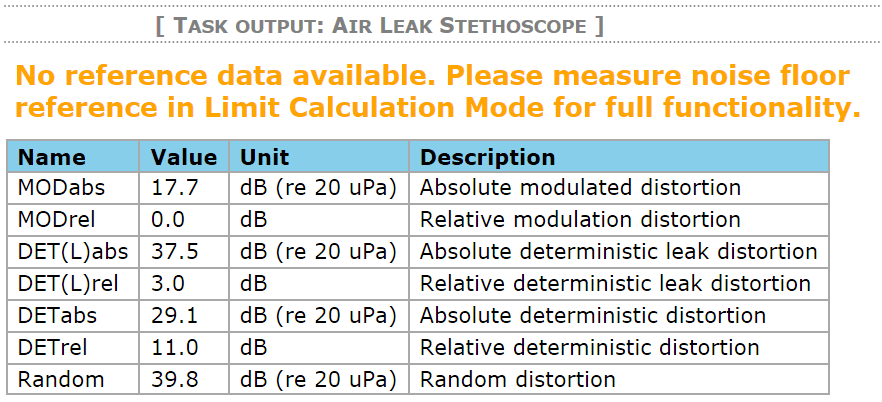Select the Value column header
The width and height of the screenshot is (882, 402).
click(184, 157)
